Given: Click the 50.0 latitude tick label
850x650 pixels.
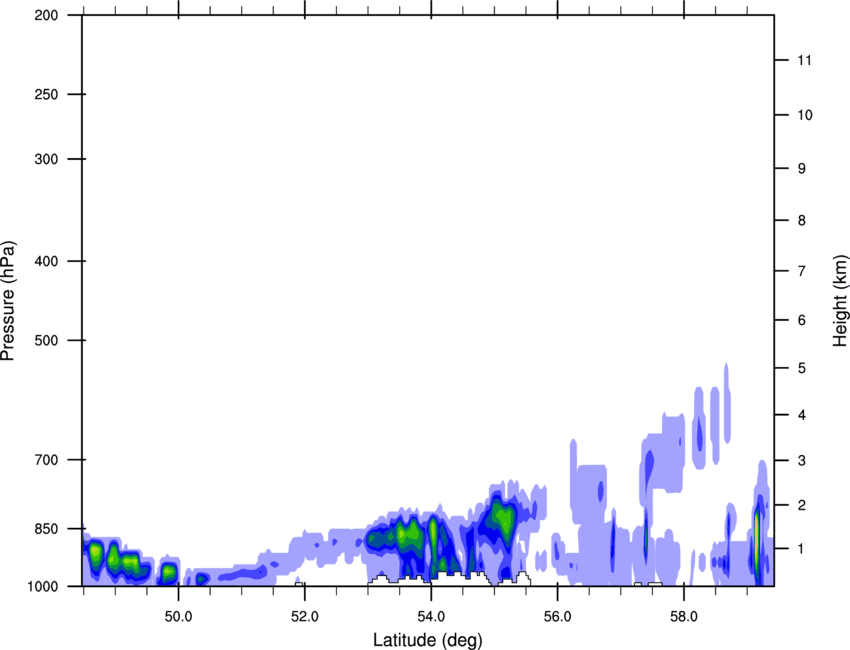Looking at the screenshot, I should click(x=178, y=617).
